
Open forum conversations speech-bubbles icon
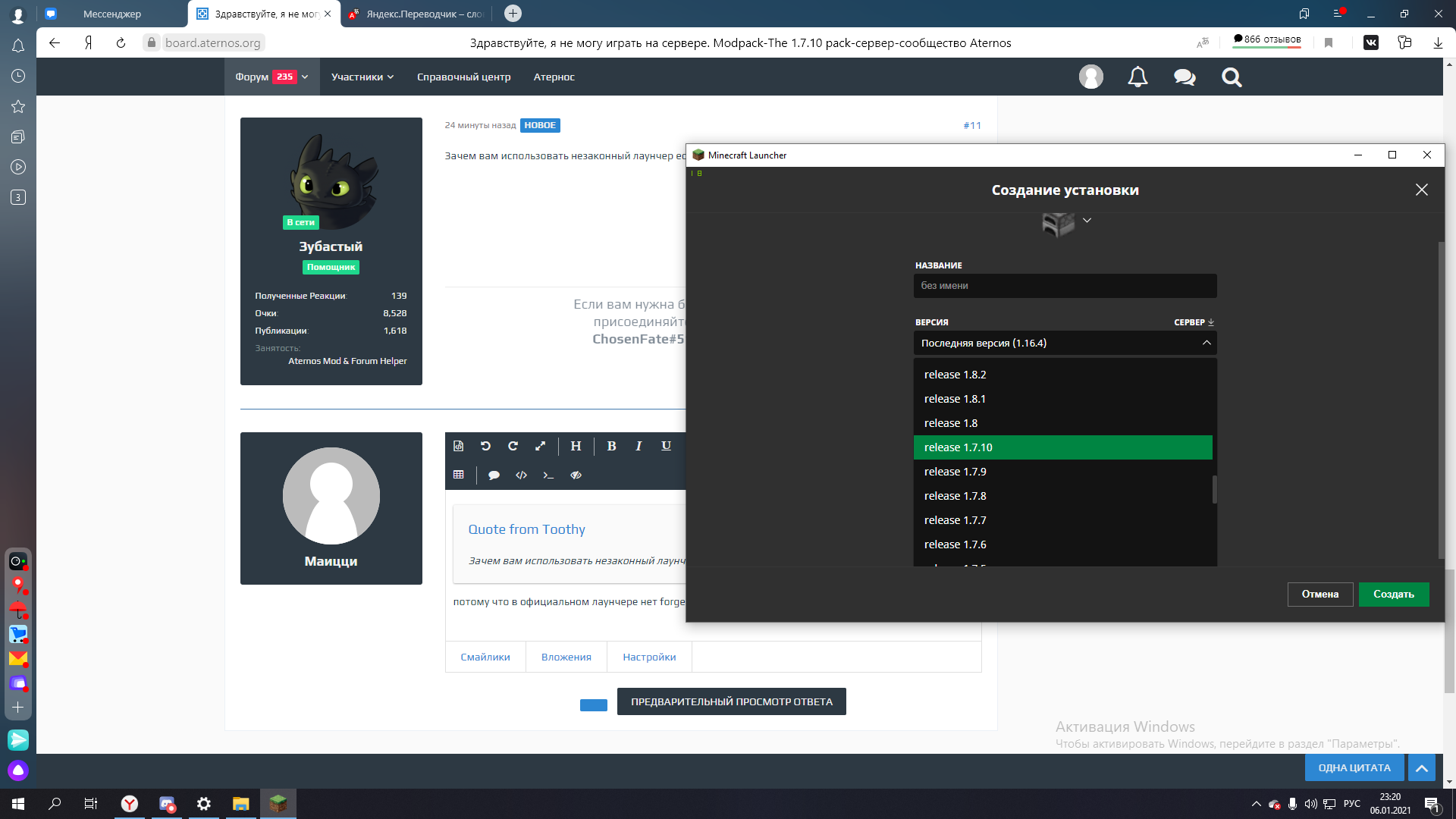[x=1185, y=77]
